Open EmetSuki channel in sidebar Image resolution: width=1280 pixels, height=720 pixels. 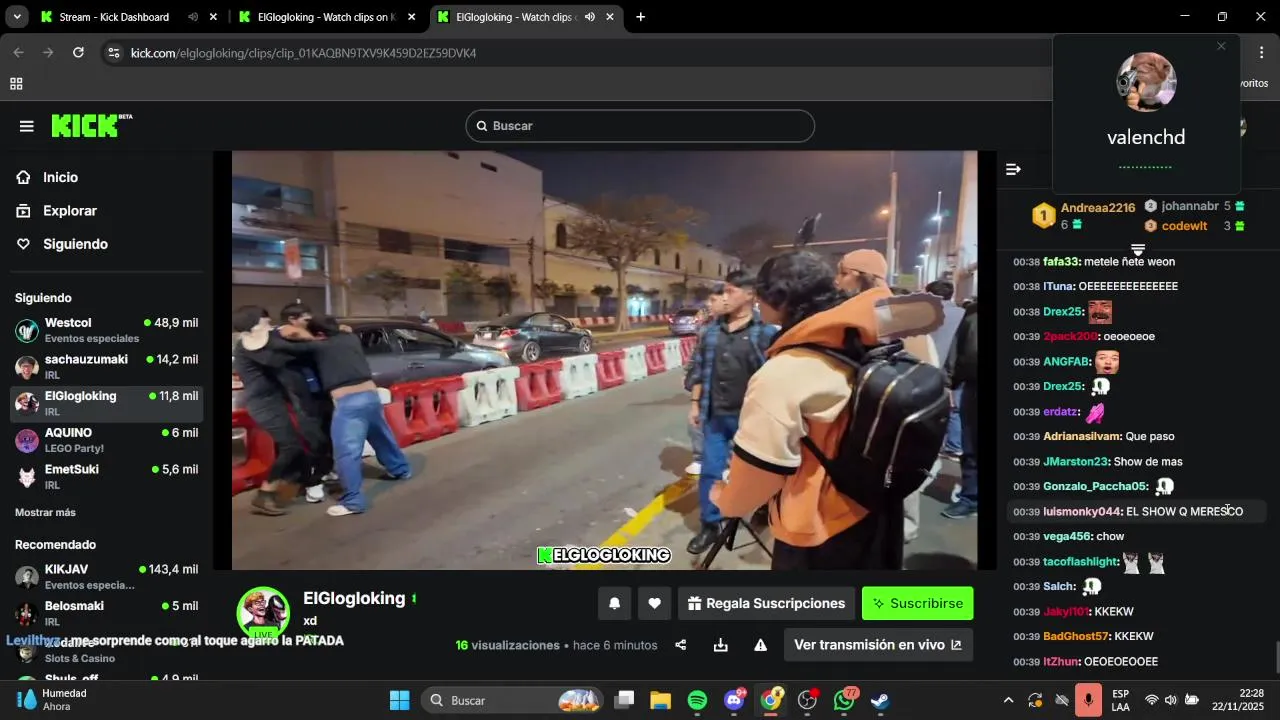[x=106, y=477]
